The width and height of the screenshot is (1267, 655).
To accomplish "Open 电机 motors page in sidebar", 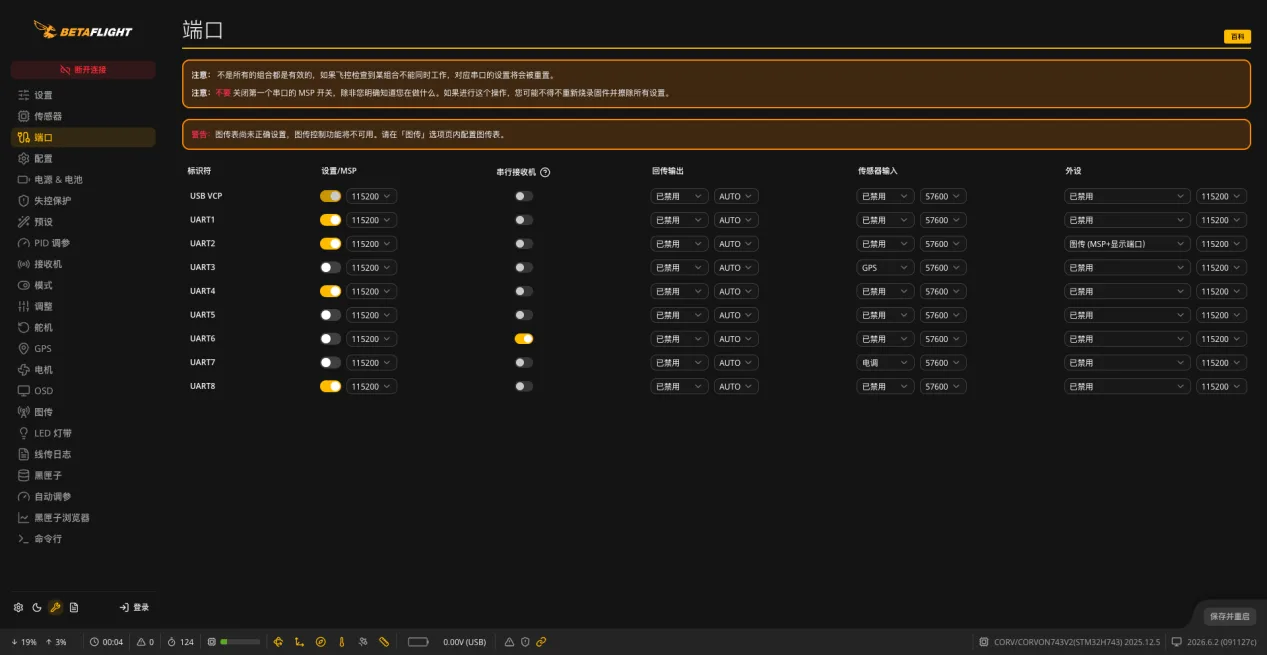I will tap(83, 370).
